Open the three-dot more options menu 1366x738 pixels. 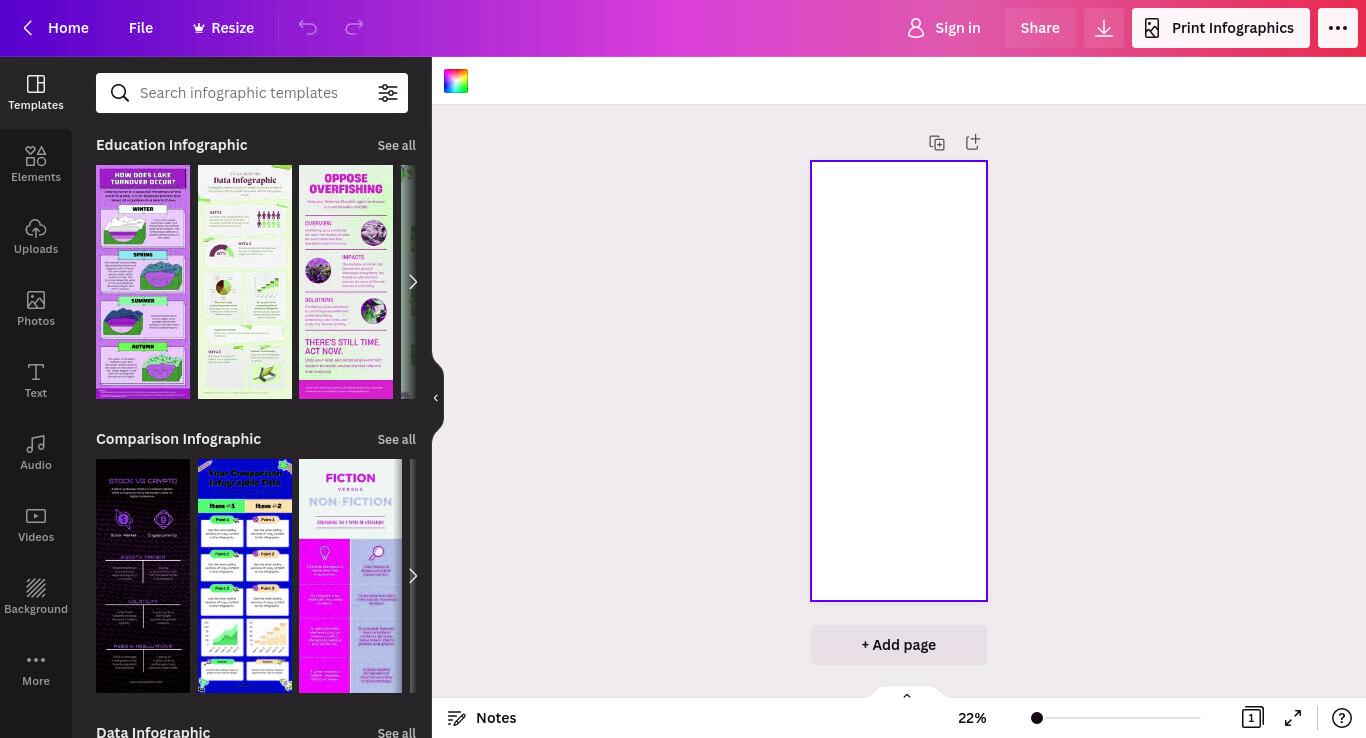pos(1338,28)
